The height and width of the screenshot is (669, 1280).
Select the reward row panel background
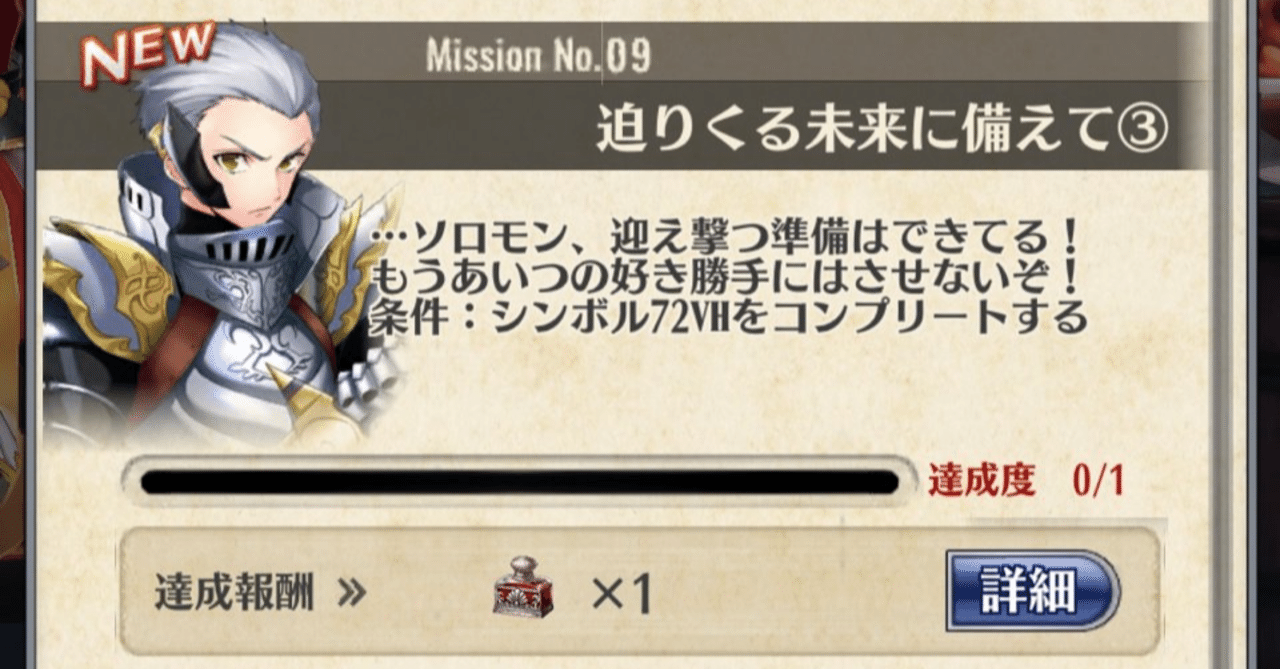click(640, 592)
